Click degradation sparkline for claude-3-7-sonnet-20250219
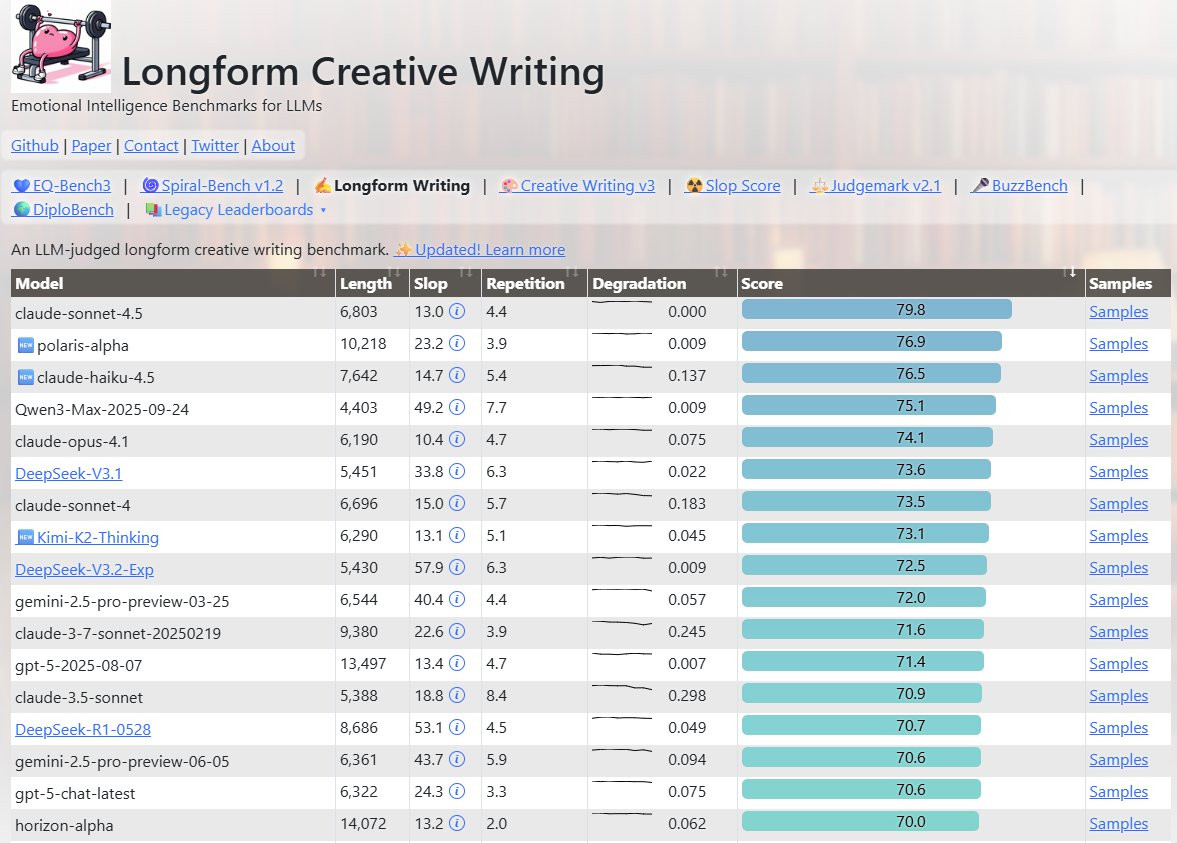Viewport: 1177px width, 843px height. tap(622, 622)
